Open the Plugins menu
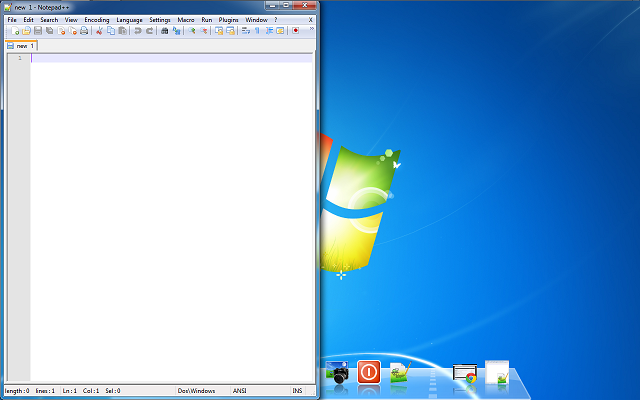This screenshot has height=400, width=640. click(228, 20)
